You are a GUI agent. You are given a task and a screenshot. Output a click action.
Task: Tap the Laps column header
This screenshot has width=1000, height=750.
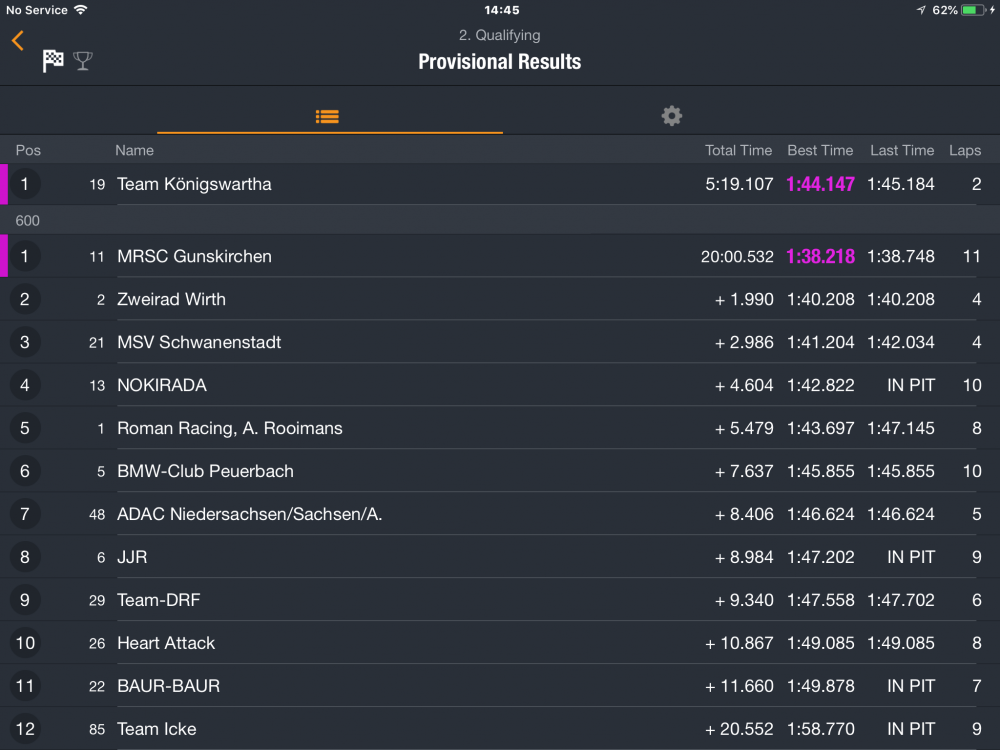click(x=965, y=150)
